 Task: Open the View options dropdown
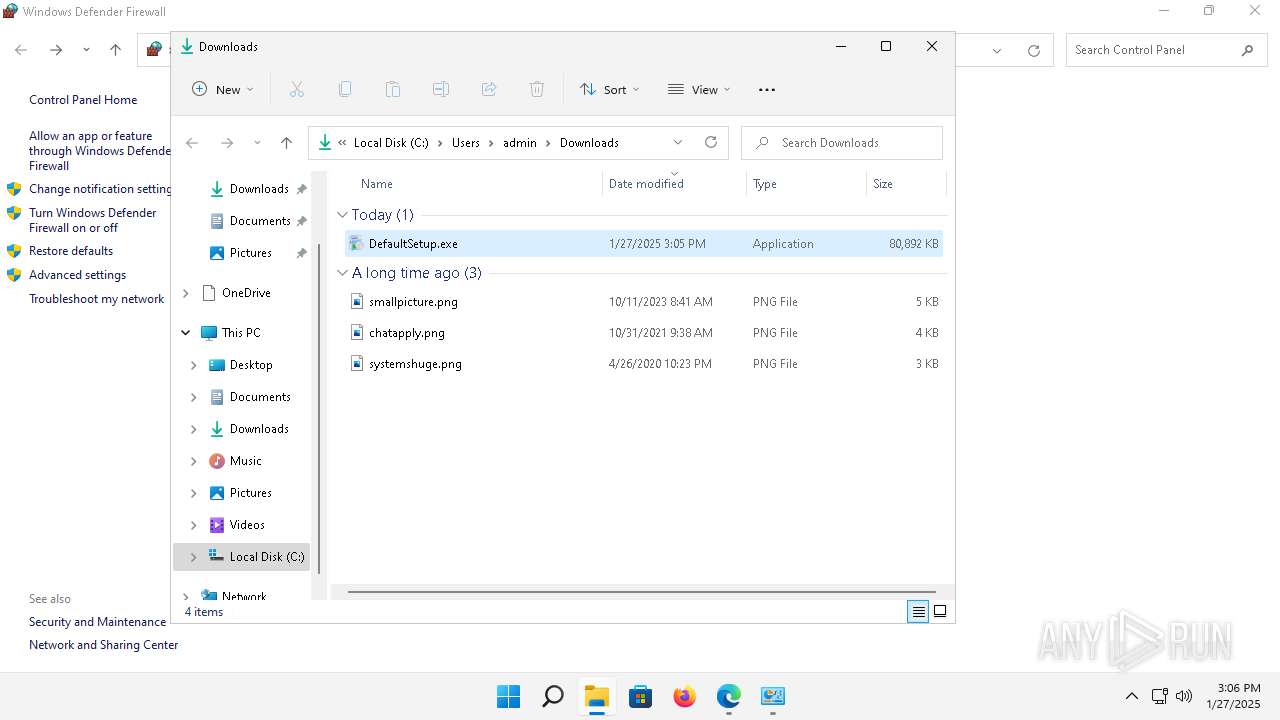pos(699,89)
